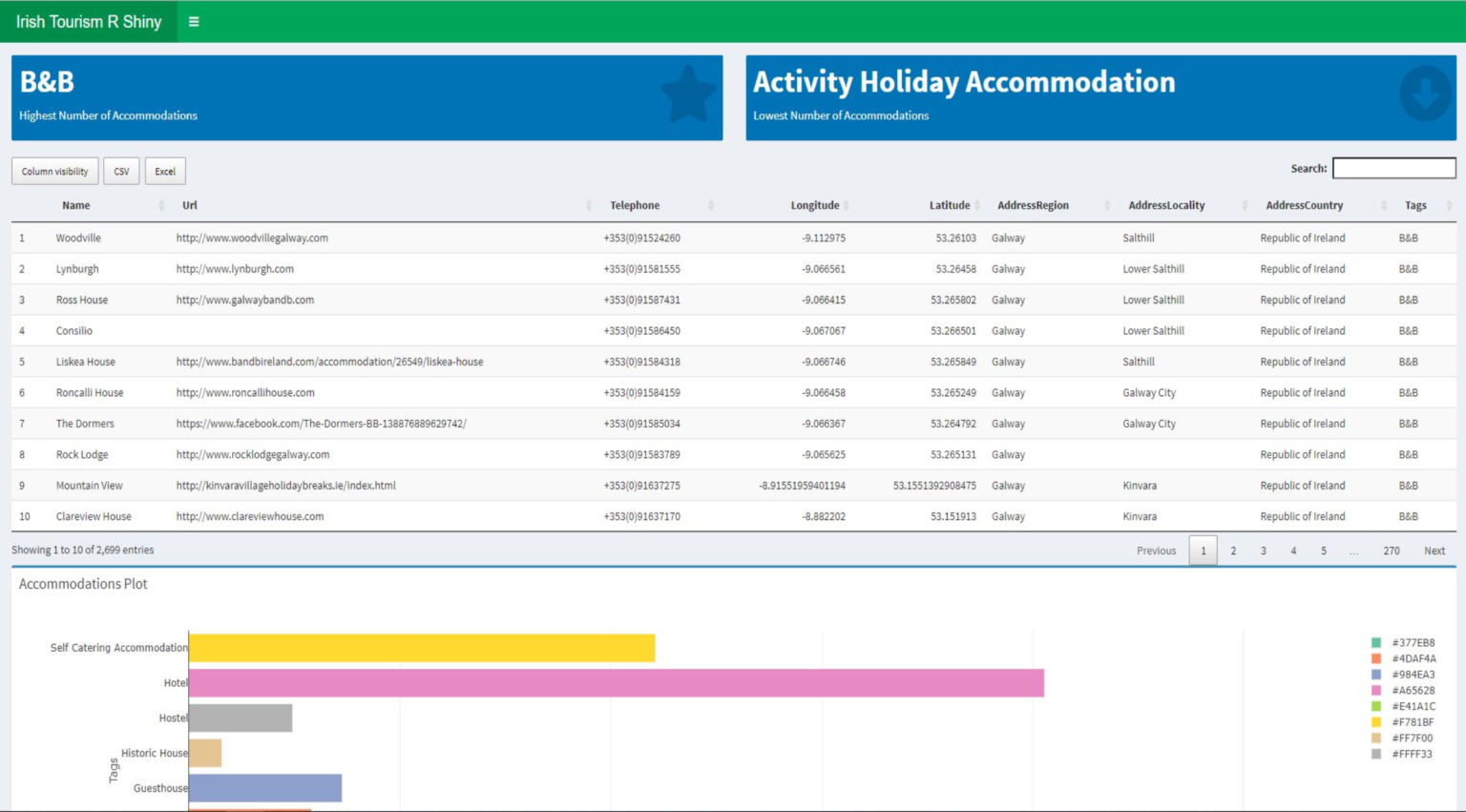Hide the #FFFF33 legend series
This screenshot has width=1466, height=812.
tap(1403, 754)
